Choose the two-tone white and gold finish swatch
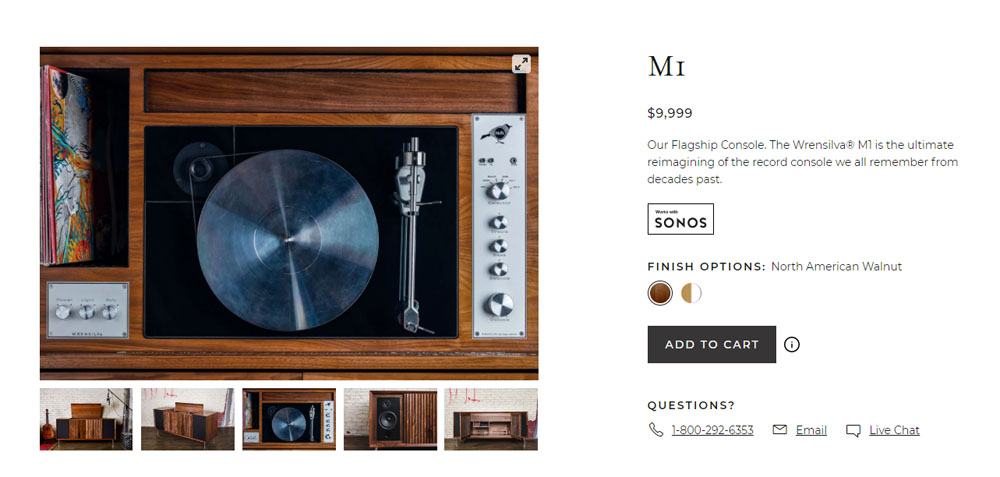Viewport: 1000px width, 477px height. (x=691, y=293)
